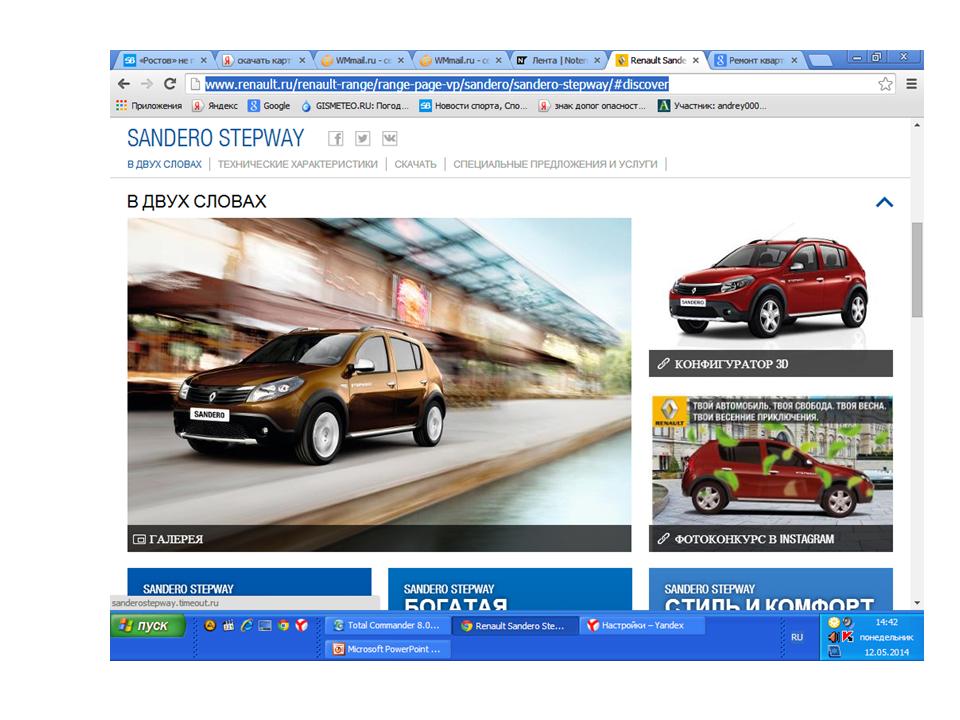Launch Internet Explorer from quick launch
960x720 pixels.
247,625
